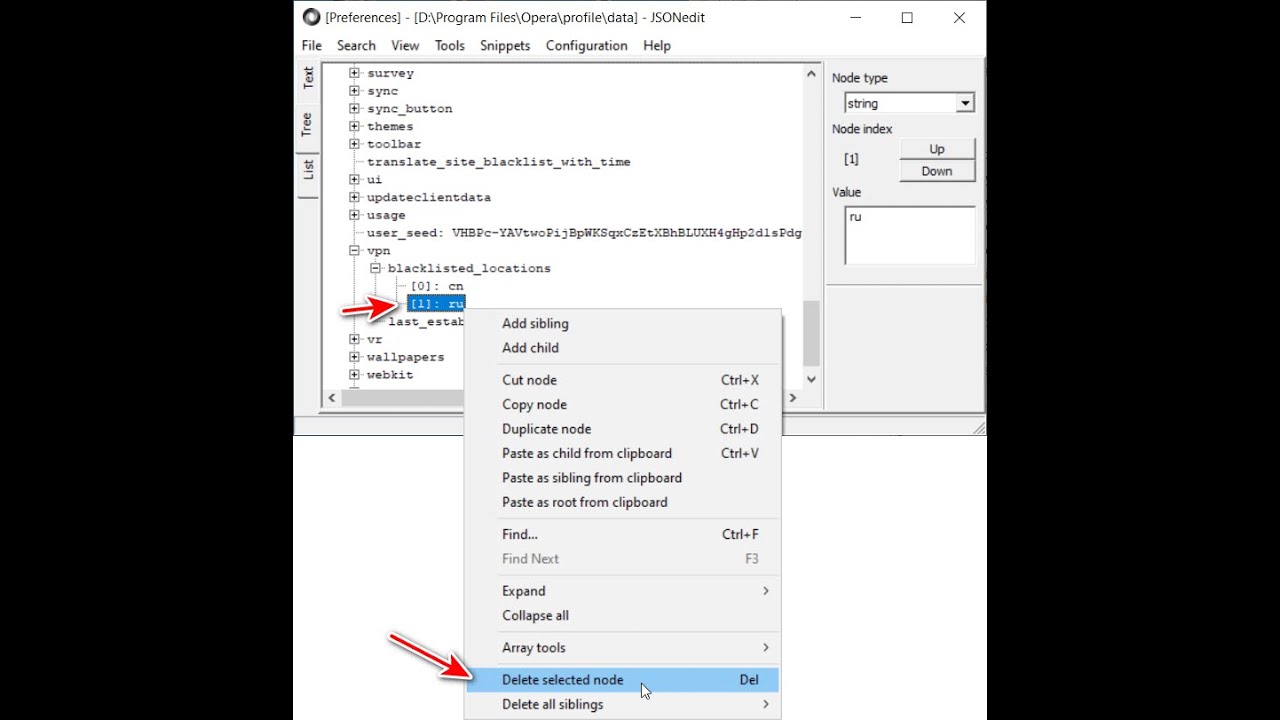The height and width of the screenshot is (720, 1280).
Task: Collapse the blacklisted_locations node
Action: point(375,268)
